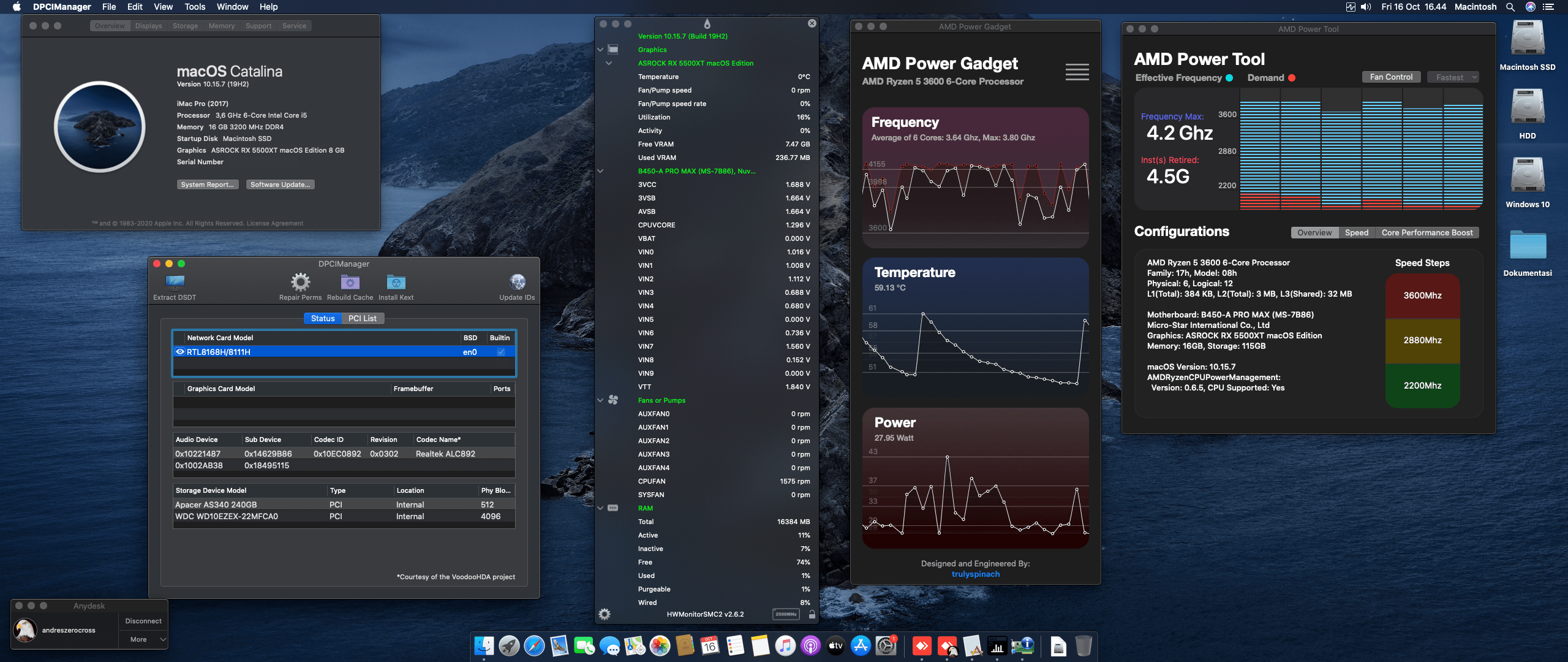
Task: Open the More dropdown in Anydesk
Action: [143, 639]
